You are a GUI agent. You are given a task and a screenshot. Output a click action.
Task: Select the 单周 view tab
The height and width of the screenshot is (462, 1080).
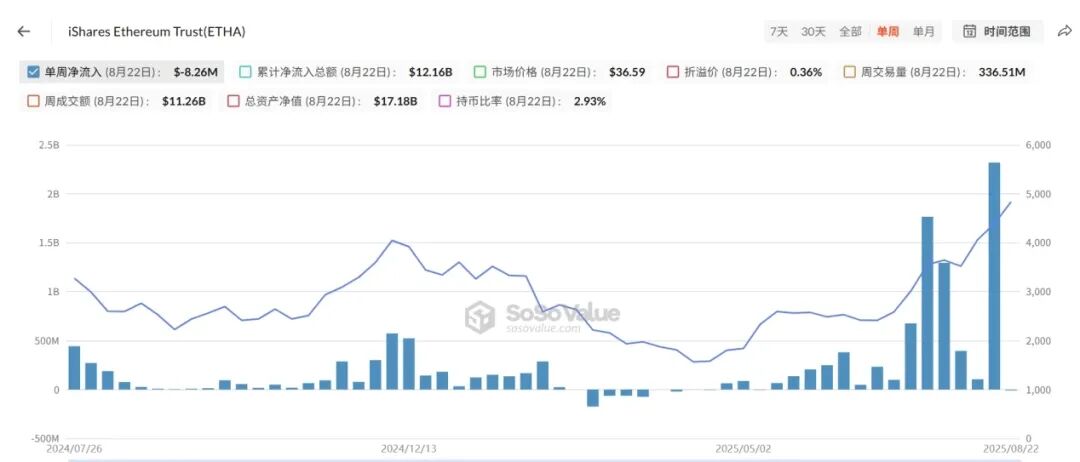pos(887,32)
